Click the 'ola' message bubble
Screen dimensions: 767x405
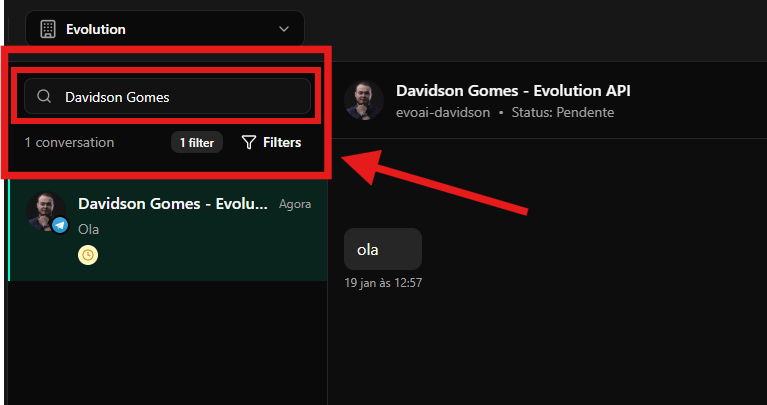tap(383, 249)
